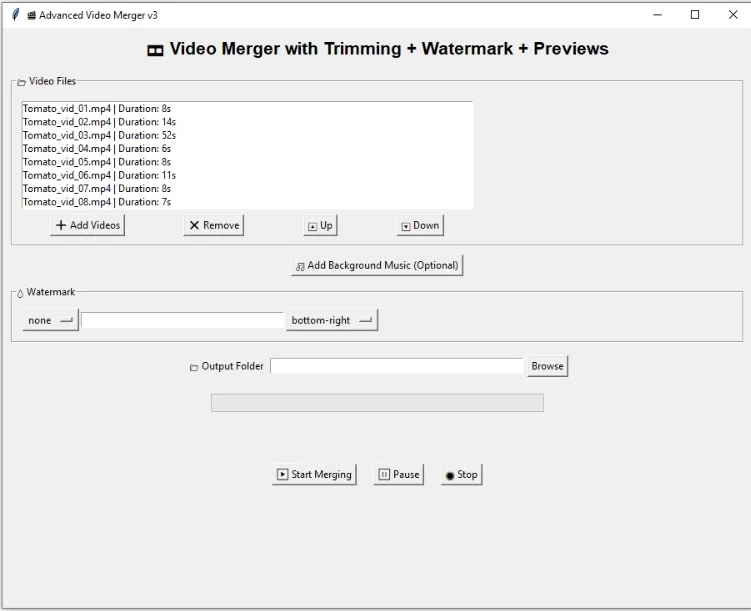The height and width of the screenshot is (611, 751).
Task: Click the Add Videos plus button
Action: (88, 225)
